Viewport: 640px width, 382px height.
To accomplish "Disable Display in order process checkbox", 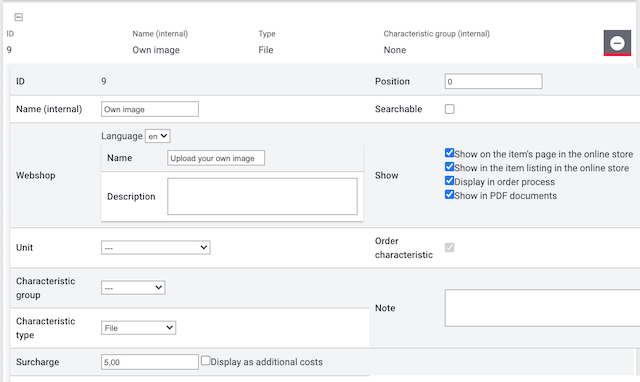I will pos(449,181).
